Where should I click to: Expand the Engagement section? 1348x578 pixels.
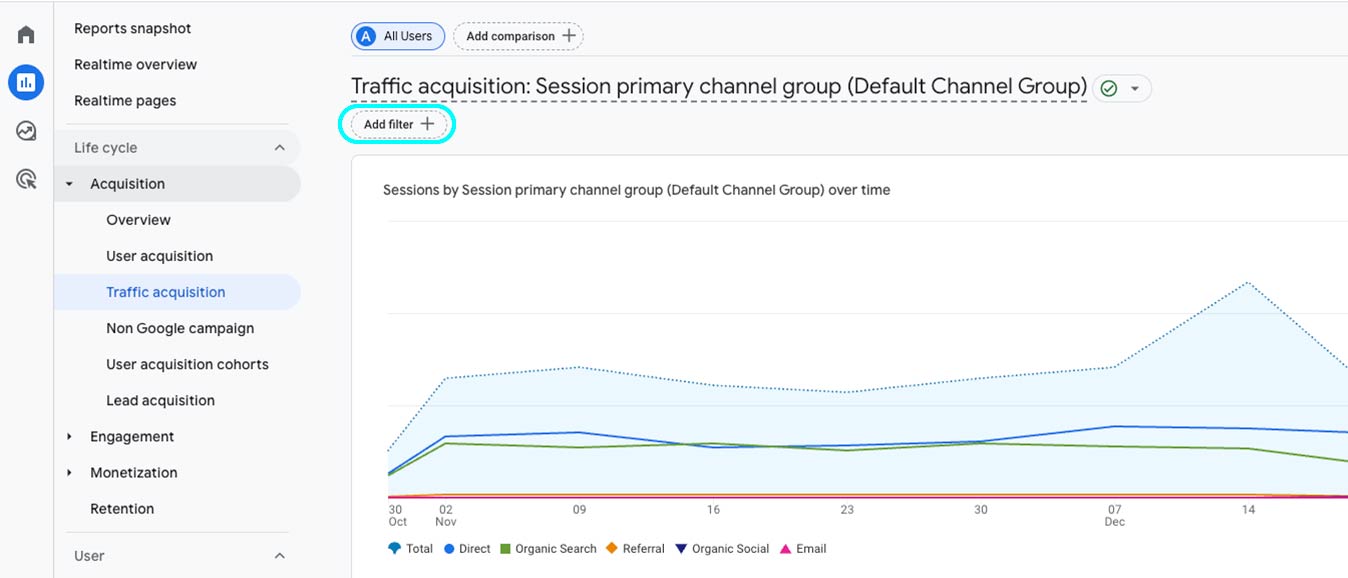[69, 437]
